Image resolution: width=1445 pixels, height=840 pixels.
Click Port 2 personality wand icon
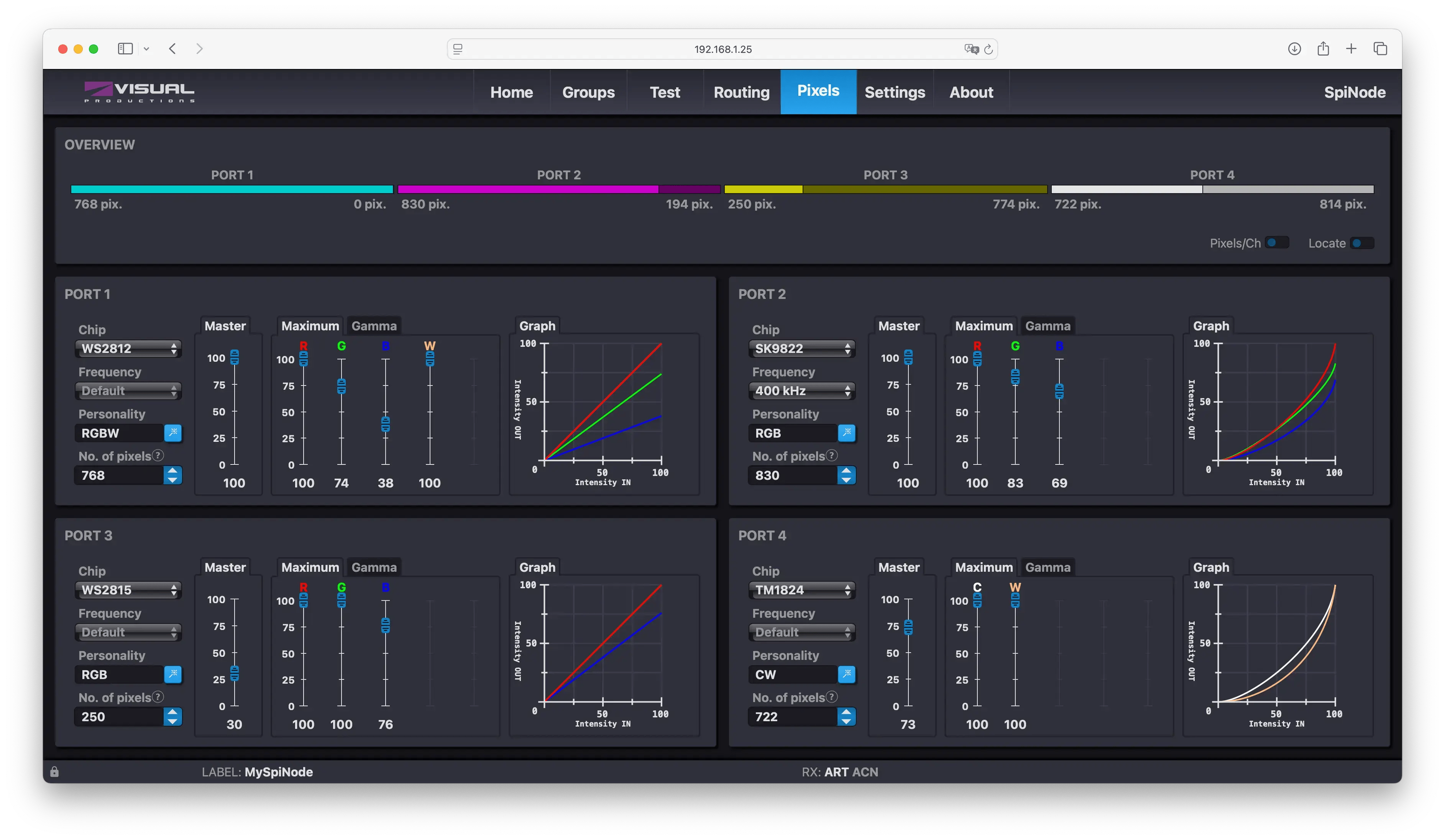(846, 433)
